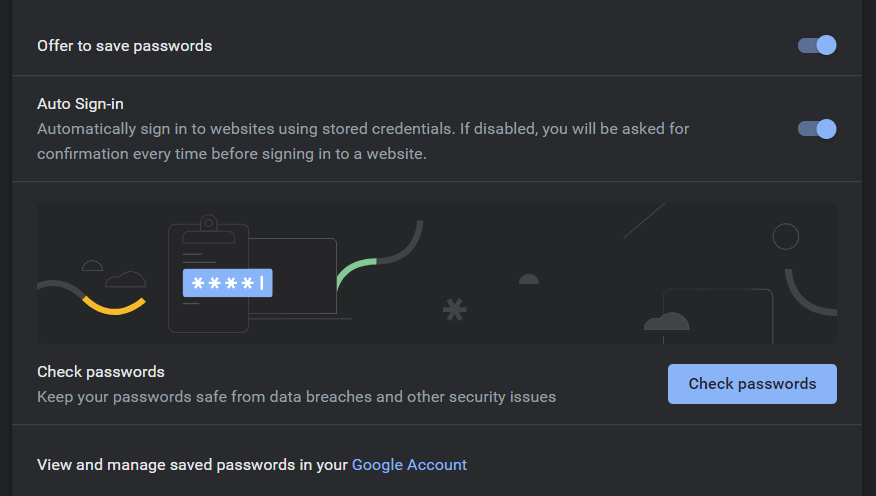The height and width of the screenshot is (496, 876).
Task: Click the thin diagonal line in the banner
Action: [x=644, y=221]
